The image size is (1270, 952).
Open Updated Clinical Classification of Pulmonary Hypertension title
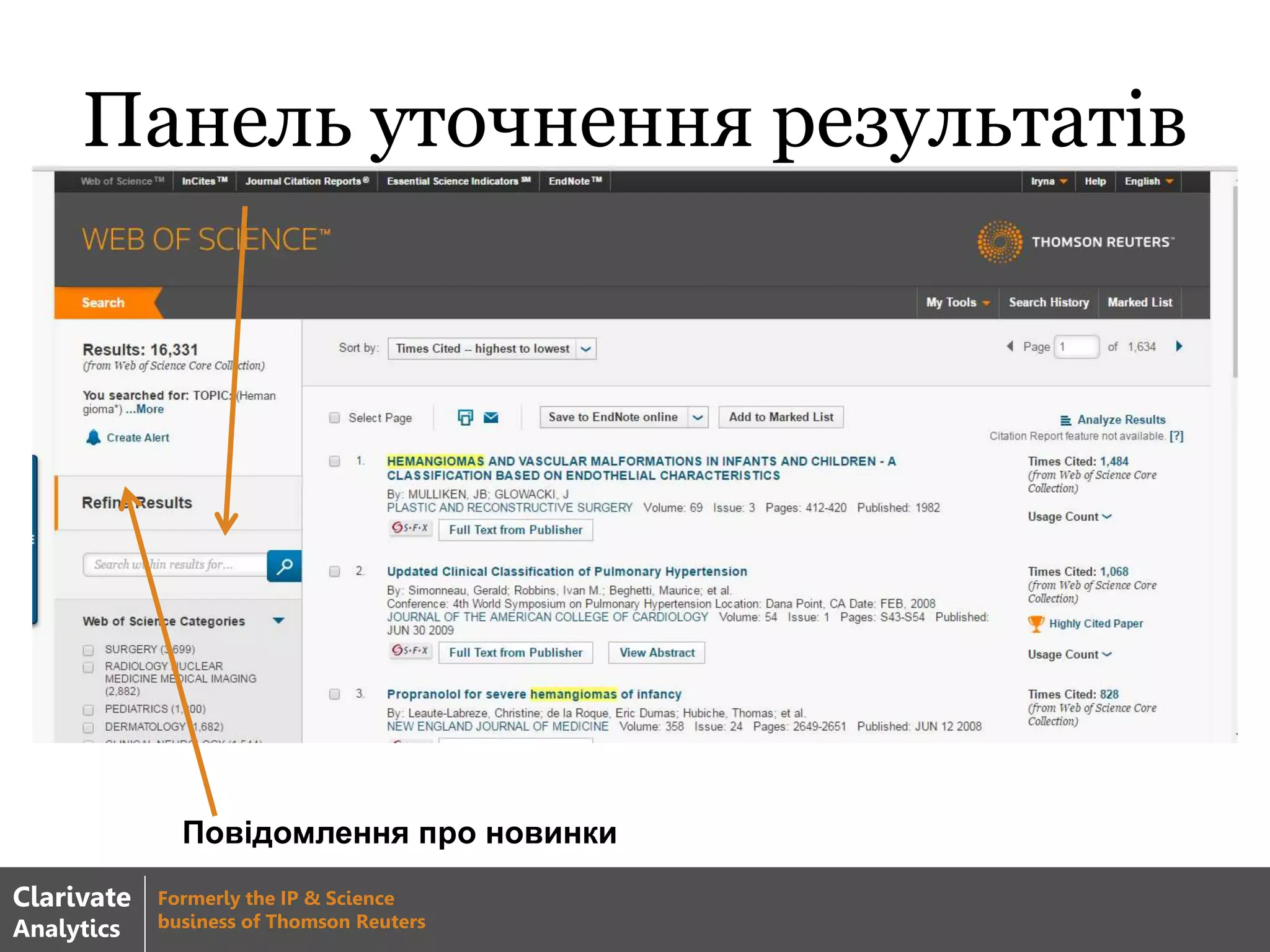coord(567,571)
